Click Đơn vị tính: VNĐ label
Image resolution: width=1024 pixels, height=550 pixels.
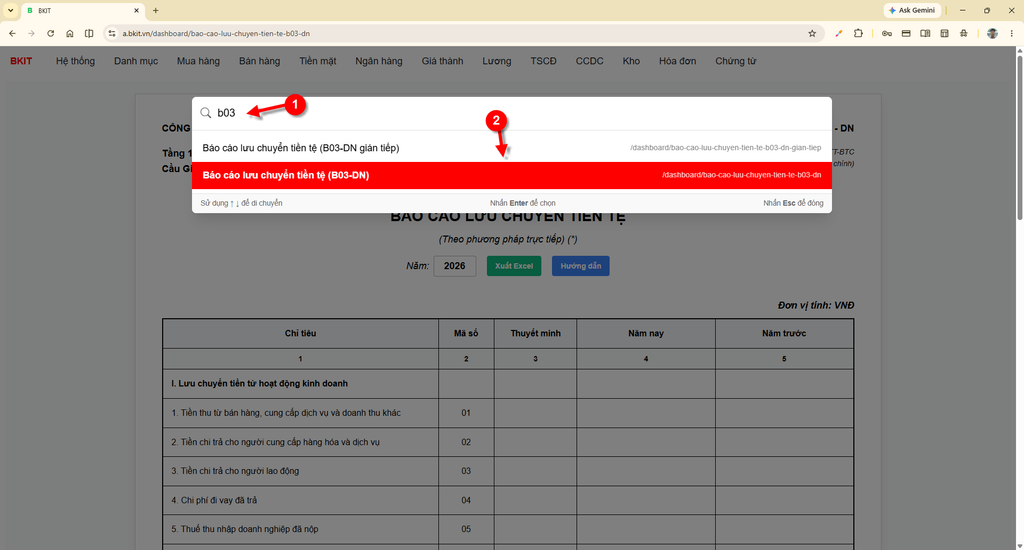(816, 305)
